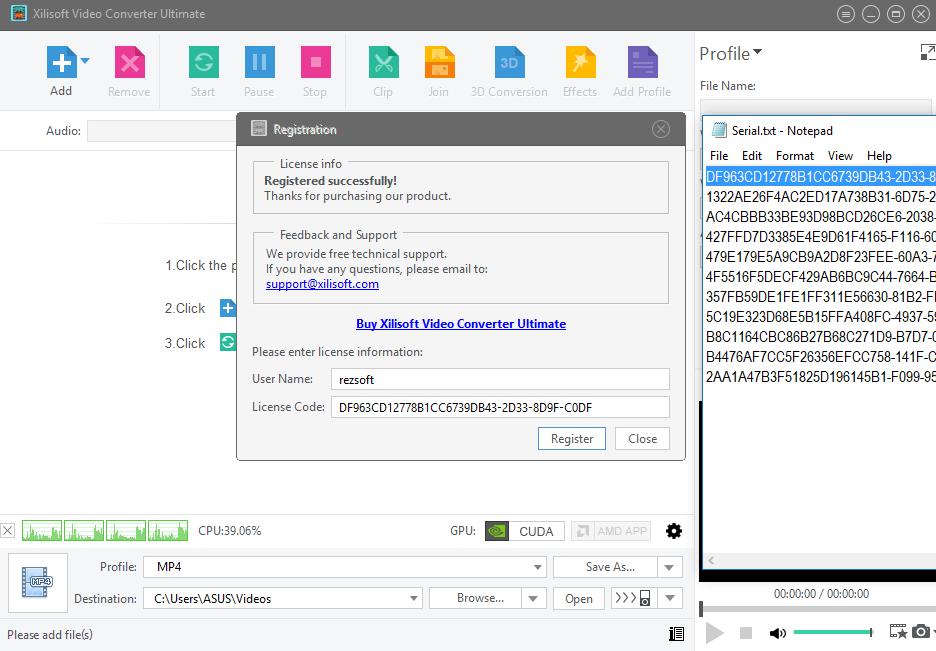The height and width of the screenshot is (651, 936).
Task: Open the Xilisoft main menu icon in title bar
Action: point(846,14)
